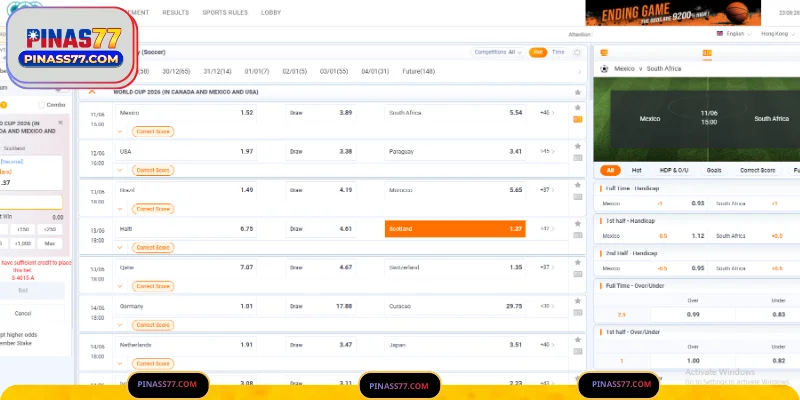800x400 pixels.
Task: Click the Bet button in bet slip
Action: click(23, 291)
